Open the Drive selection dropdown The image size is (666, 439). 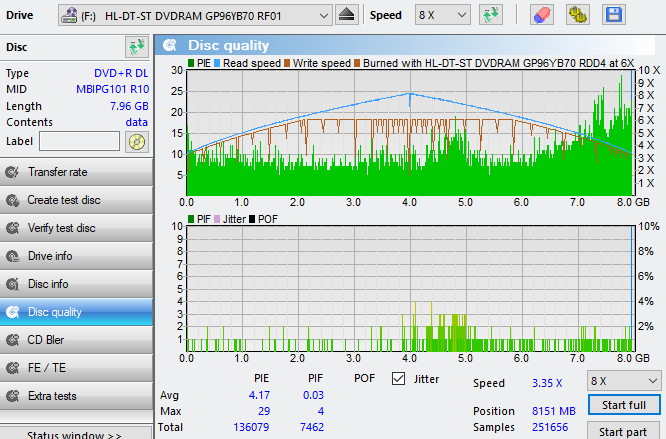coord(322,15)
